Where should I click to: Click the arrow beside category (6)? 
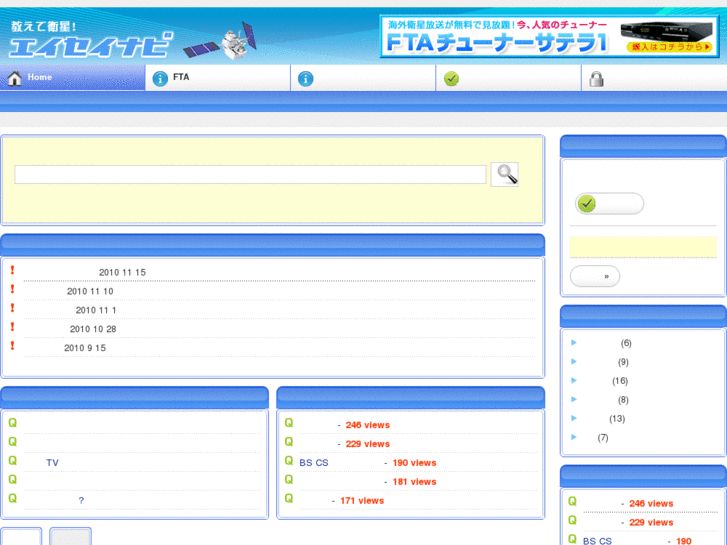tap(574, 343)
